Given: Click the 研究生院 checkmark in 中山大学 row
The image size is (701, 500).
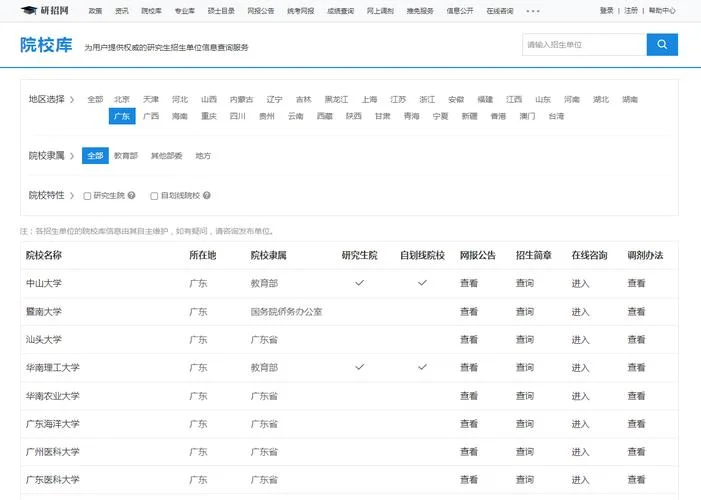Looking at the screenshot, I should coord(359,283).
